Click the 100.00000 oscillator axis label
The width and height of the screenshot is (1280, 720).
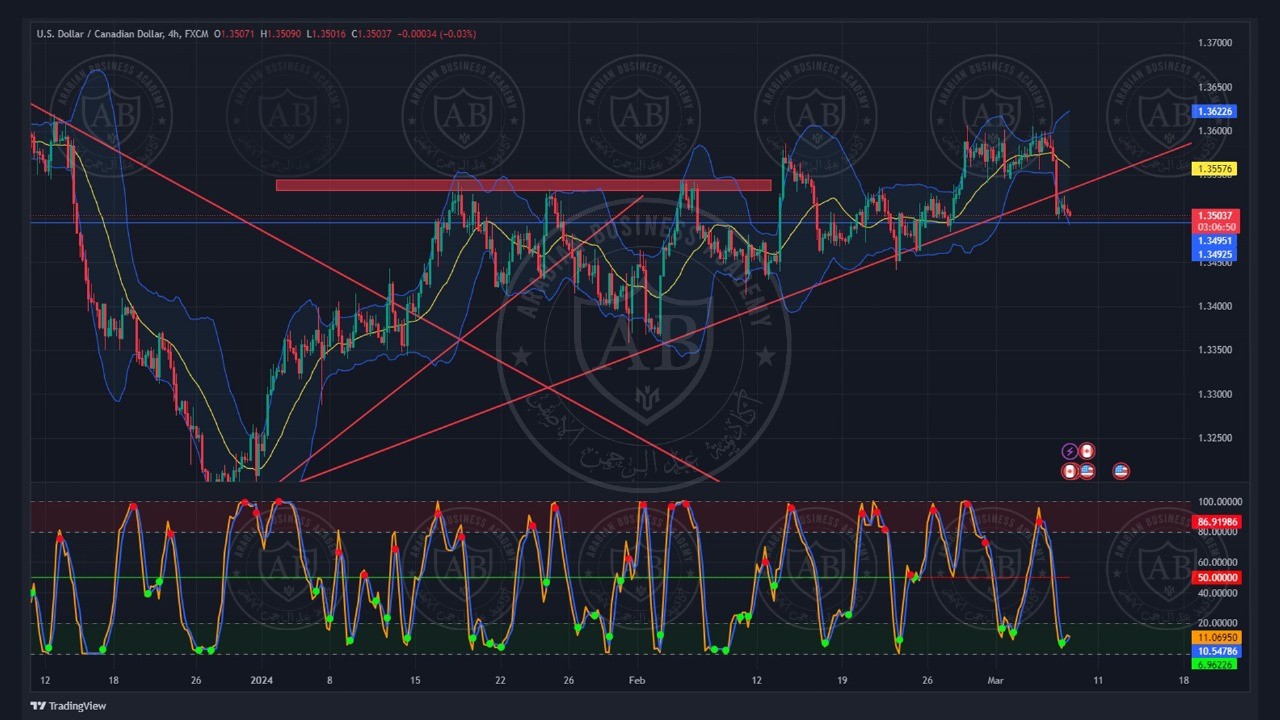tap(1219, 502)
